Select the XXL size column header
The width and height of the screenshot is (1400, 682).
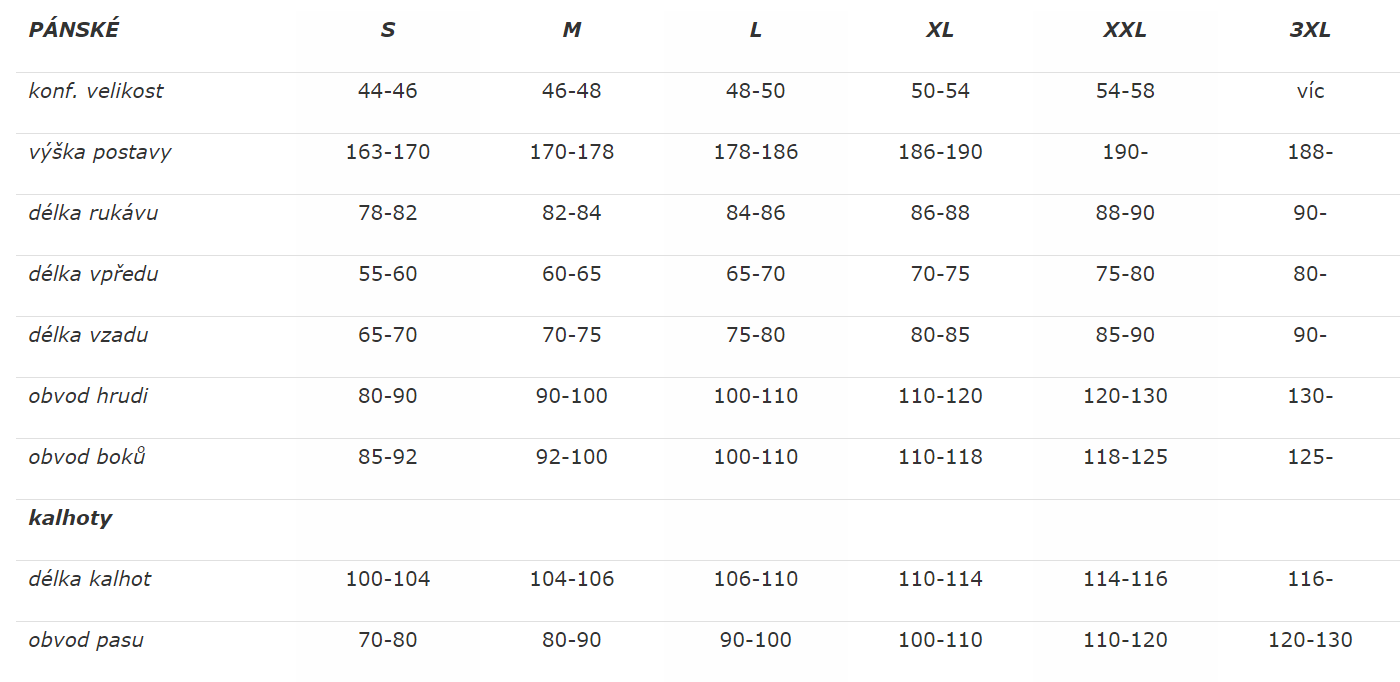1125,30
